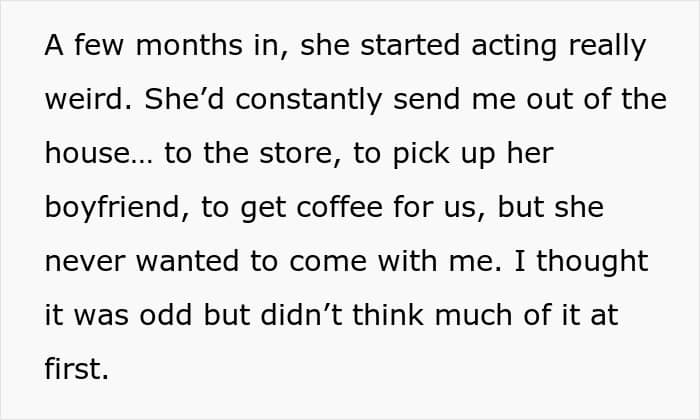The image size is (700, 420).
Task: Select the word "think"
Action: click(388, 315)
